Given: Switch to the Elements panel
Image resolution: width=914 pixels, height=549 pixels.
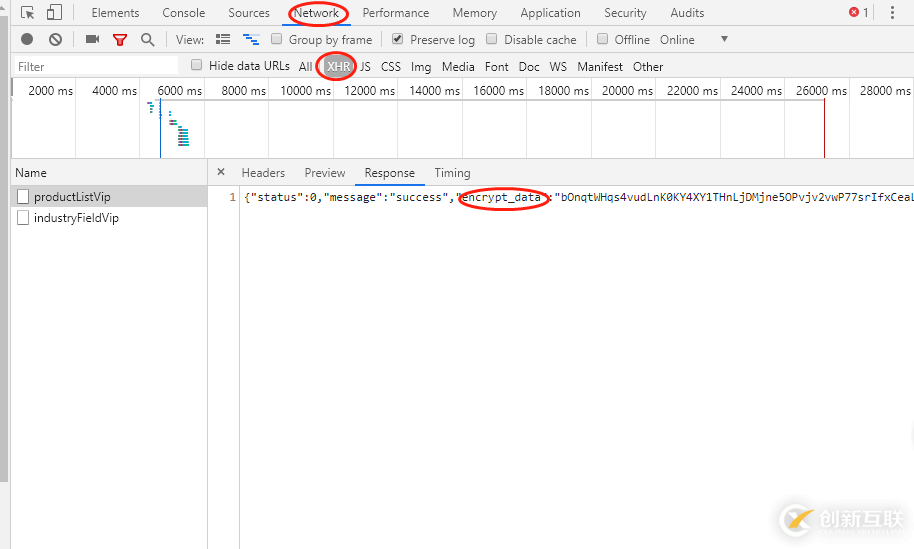Looking at the screenshot, I should tap(115, 13).
